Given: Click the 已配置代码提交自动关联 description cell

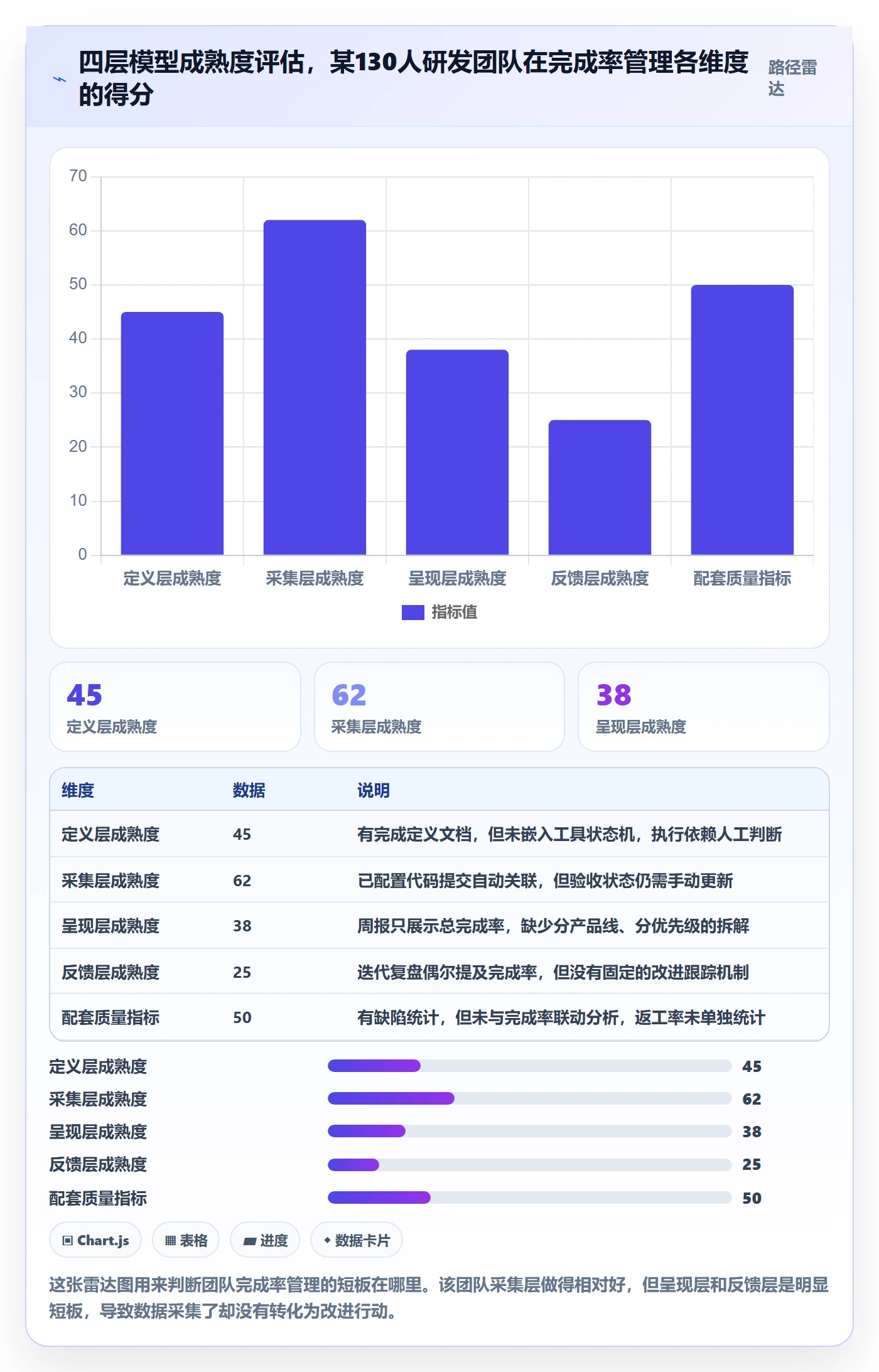Looking at the screenshot, I should point(545,881).
